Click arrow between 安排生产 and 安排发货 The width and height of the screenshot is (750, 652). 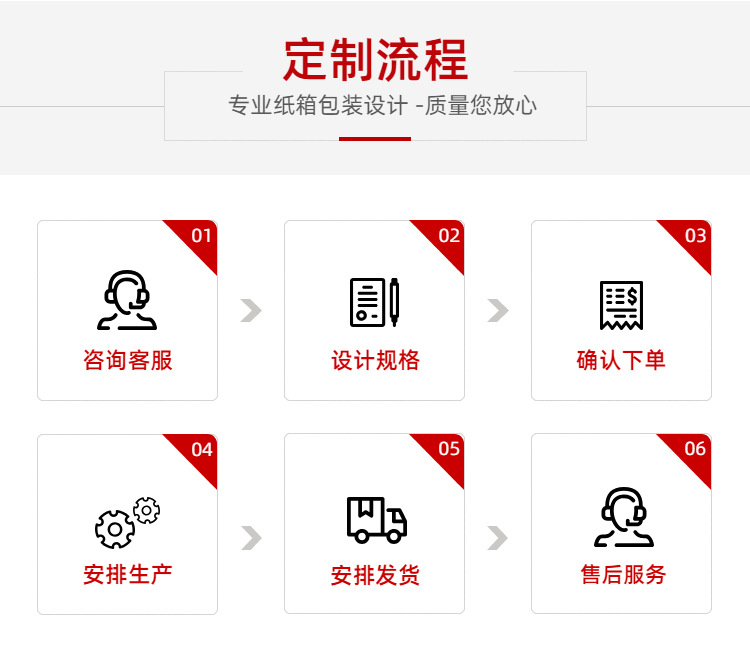click(x=251, y=538)
